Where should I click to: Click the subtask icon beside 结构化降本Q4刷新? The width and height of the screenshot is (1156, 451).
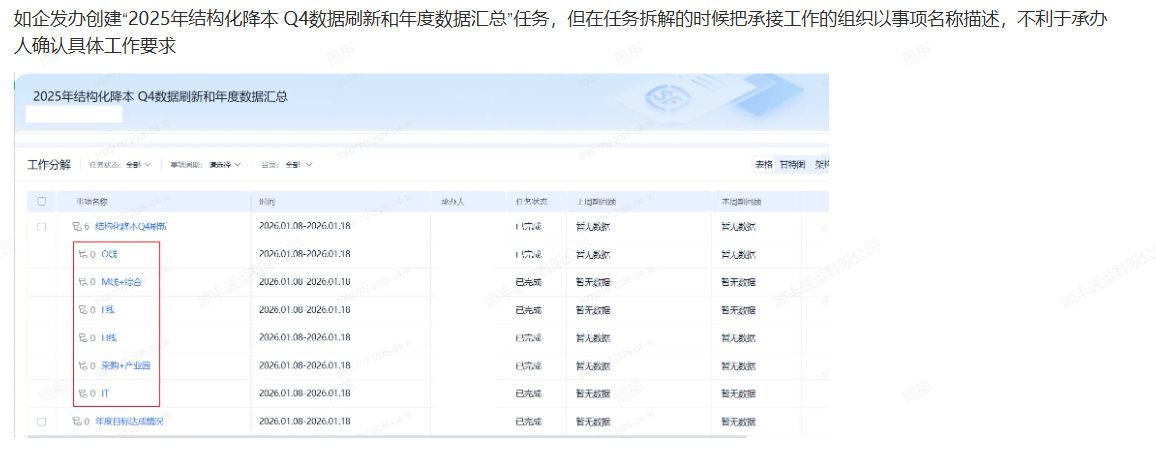pyautogui.click(x=75, y=226)
